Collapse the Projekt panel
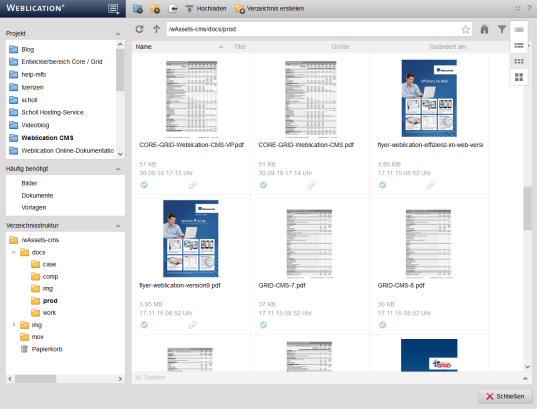 [x=118, y=34]
